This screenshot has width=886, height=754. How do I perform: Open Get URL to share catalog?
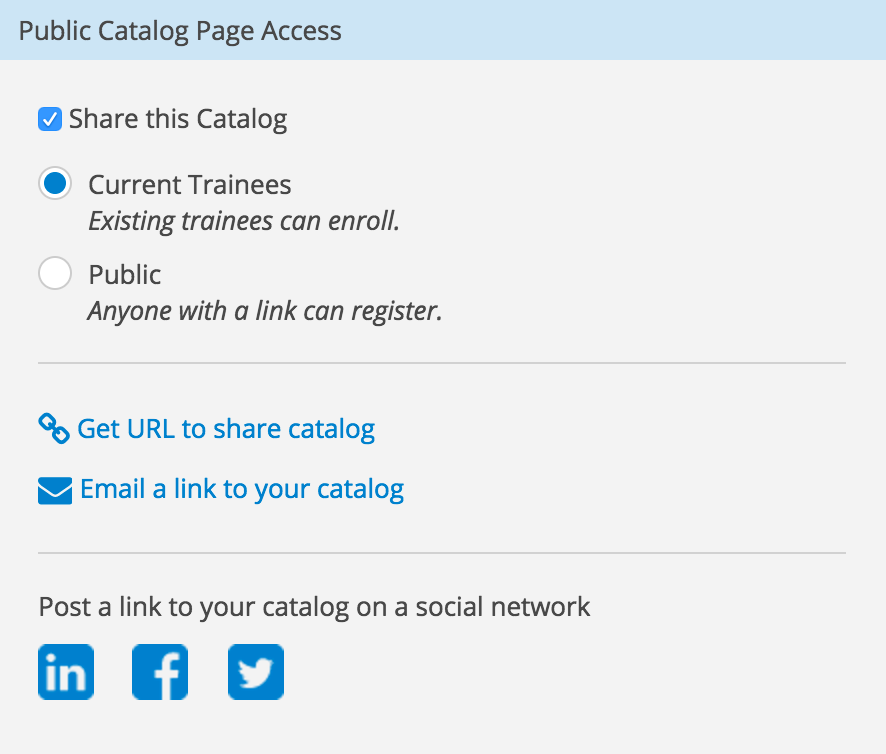227,428
